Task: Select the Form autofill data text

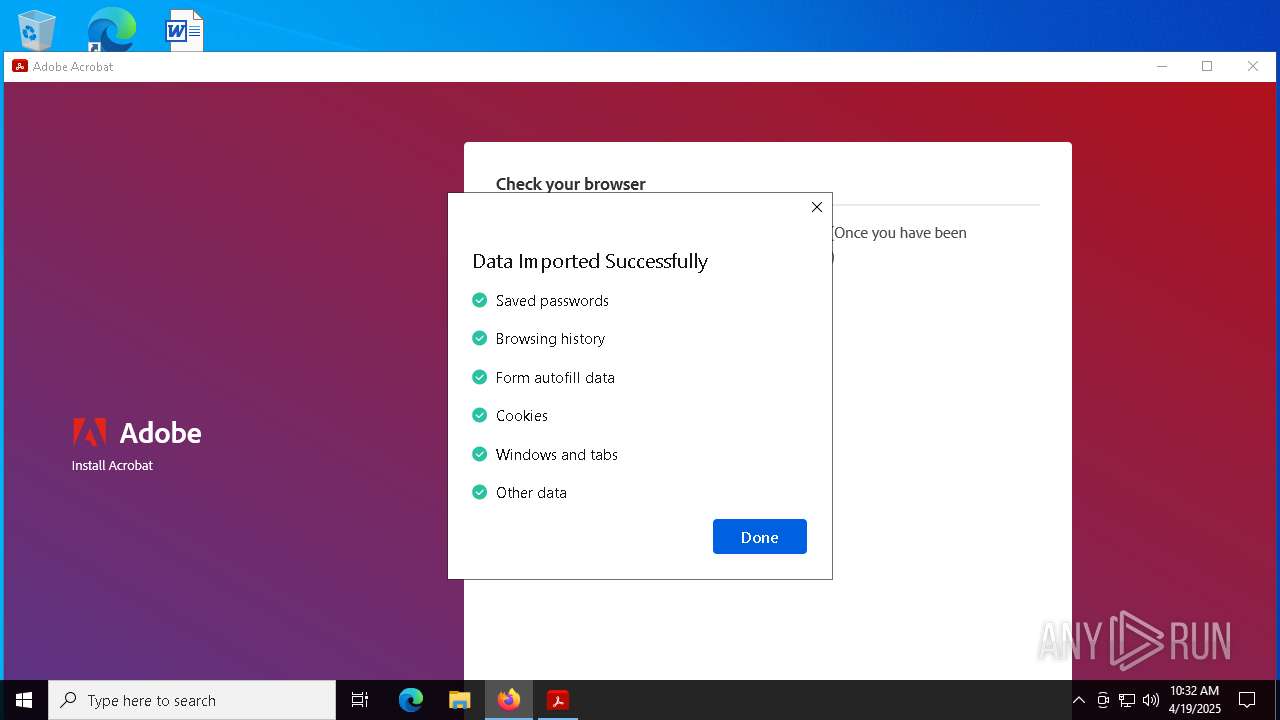Action: [555, 377]
